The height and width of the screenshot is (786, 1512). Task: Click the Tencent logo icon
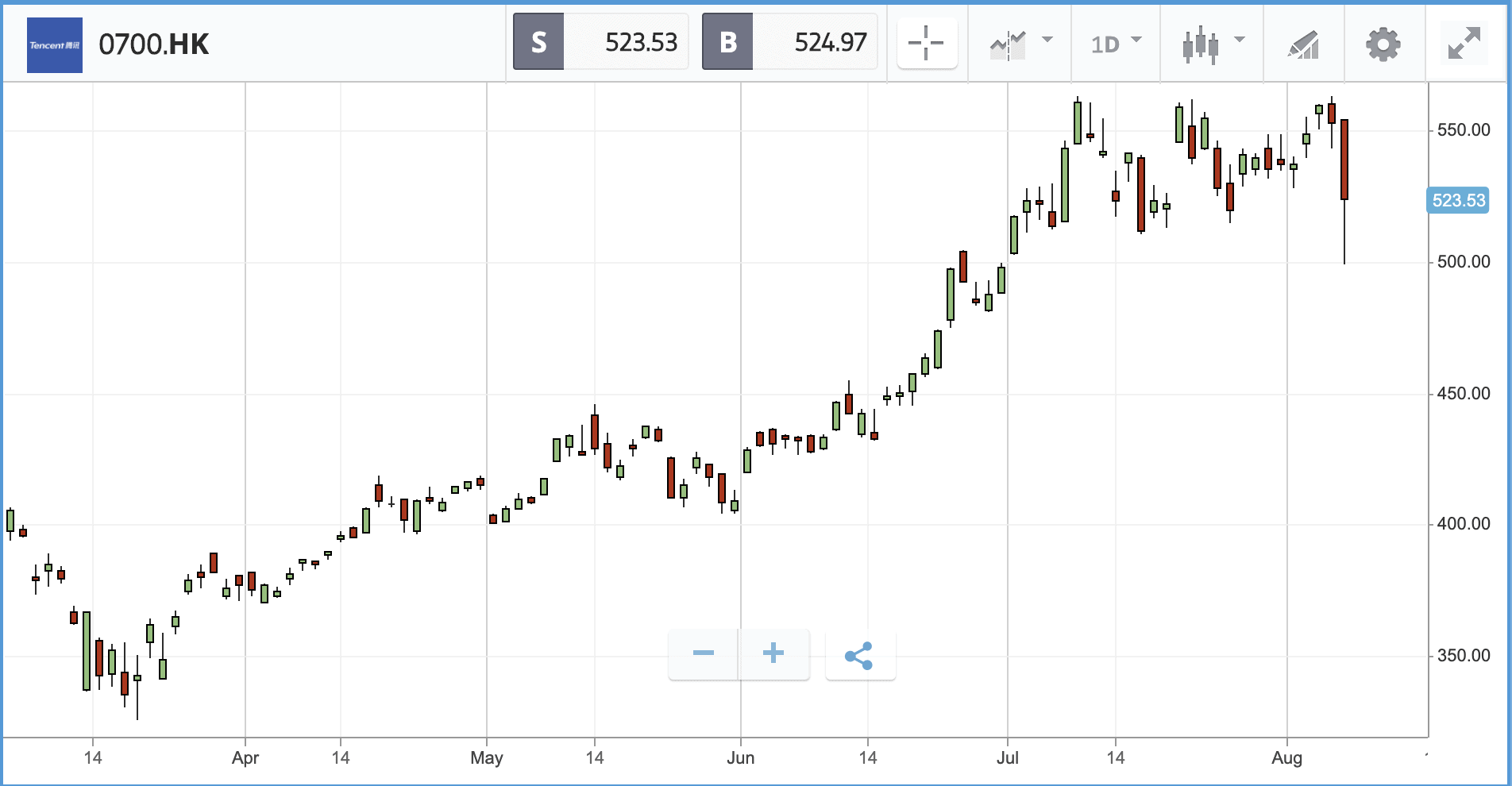[x=55, y=45]
